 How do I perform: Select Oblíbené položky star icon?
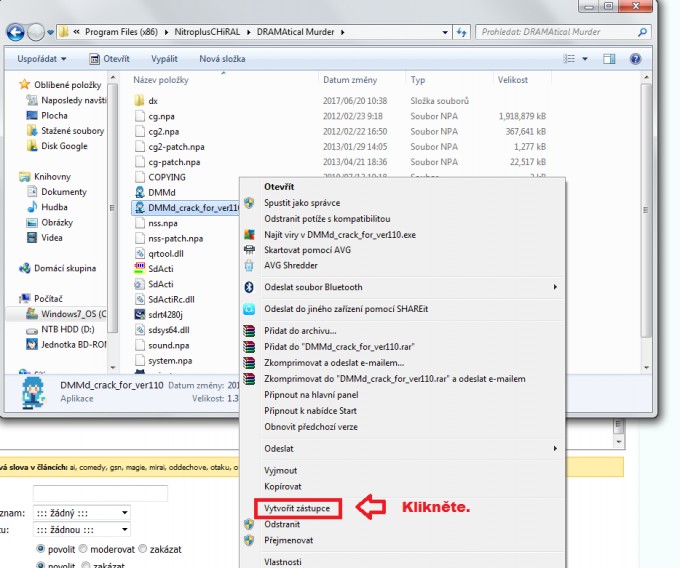pos(25,84)
